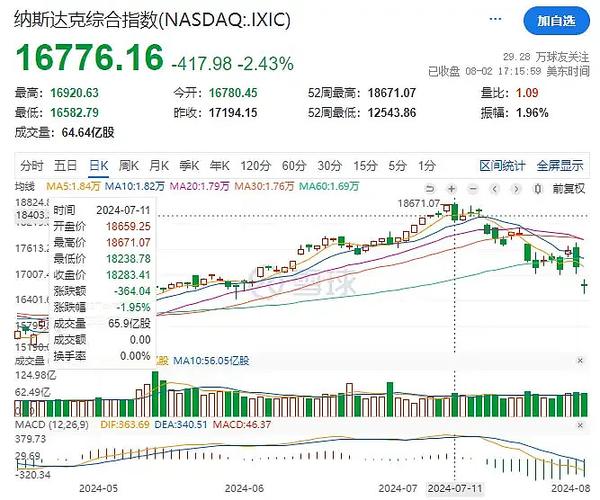Image resolution: width=600 pixels, height=500 pixels.
Task: Click the last candlestick on the chart
Action: tap(584, 286)
